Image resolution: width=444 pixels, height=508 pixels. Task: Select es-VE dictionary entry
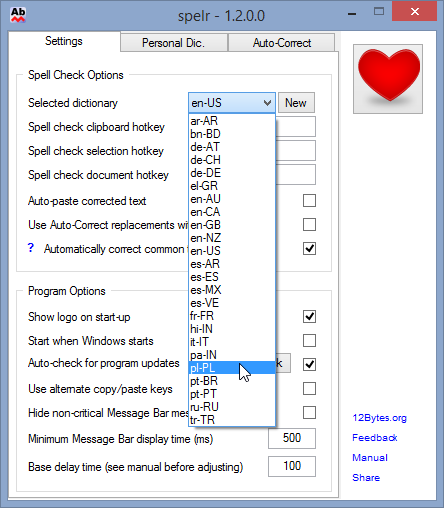(232, 303)
